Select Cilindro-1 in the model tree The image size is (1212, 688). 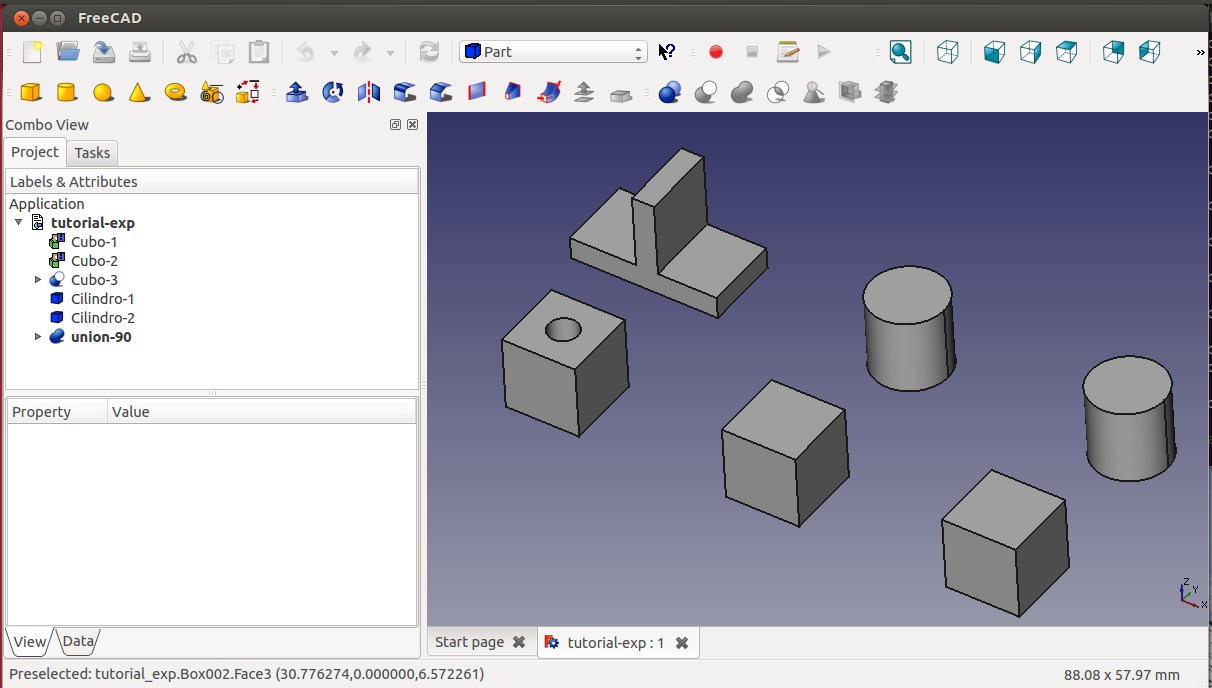click(x=102, y=299)
